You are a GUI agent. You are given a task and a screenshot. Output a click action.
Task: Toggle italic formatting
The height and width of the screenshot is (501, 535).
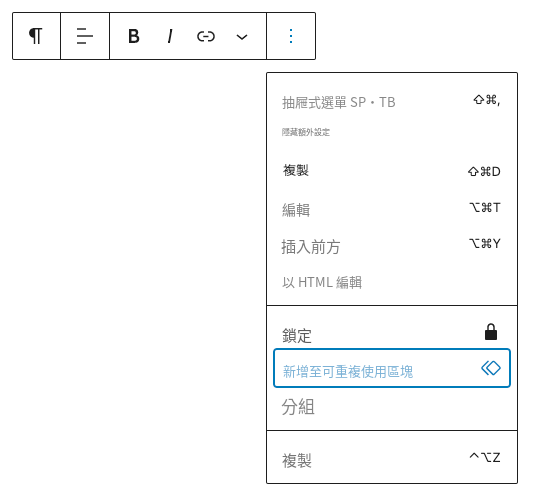(170, 36)
